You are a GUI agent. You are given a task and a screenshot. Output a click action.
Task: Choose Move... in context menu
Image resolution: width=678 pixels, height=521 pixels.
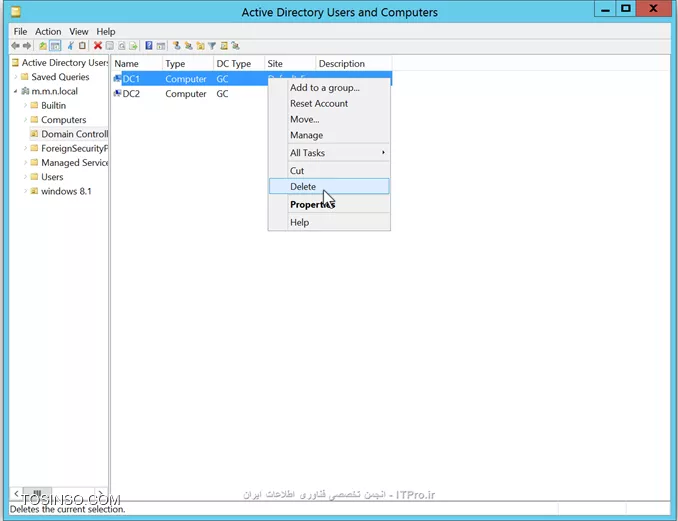point(329,119)
